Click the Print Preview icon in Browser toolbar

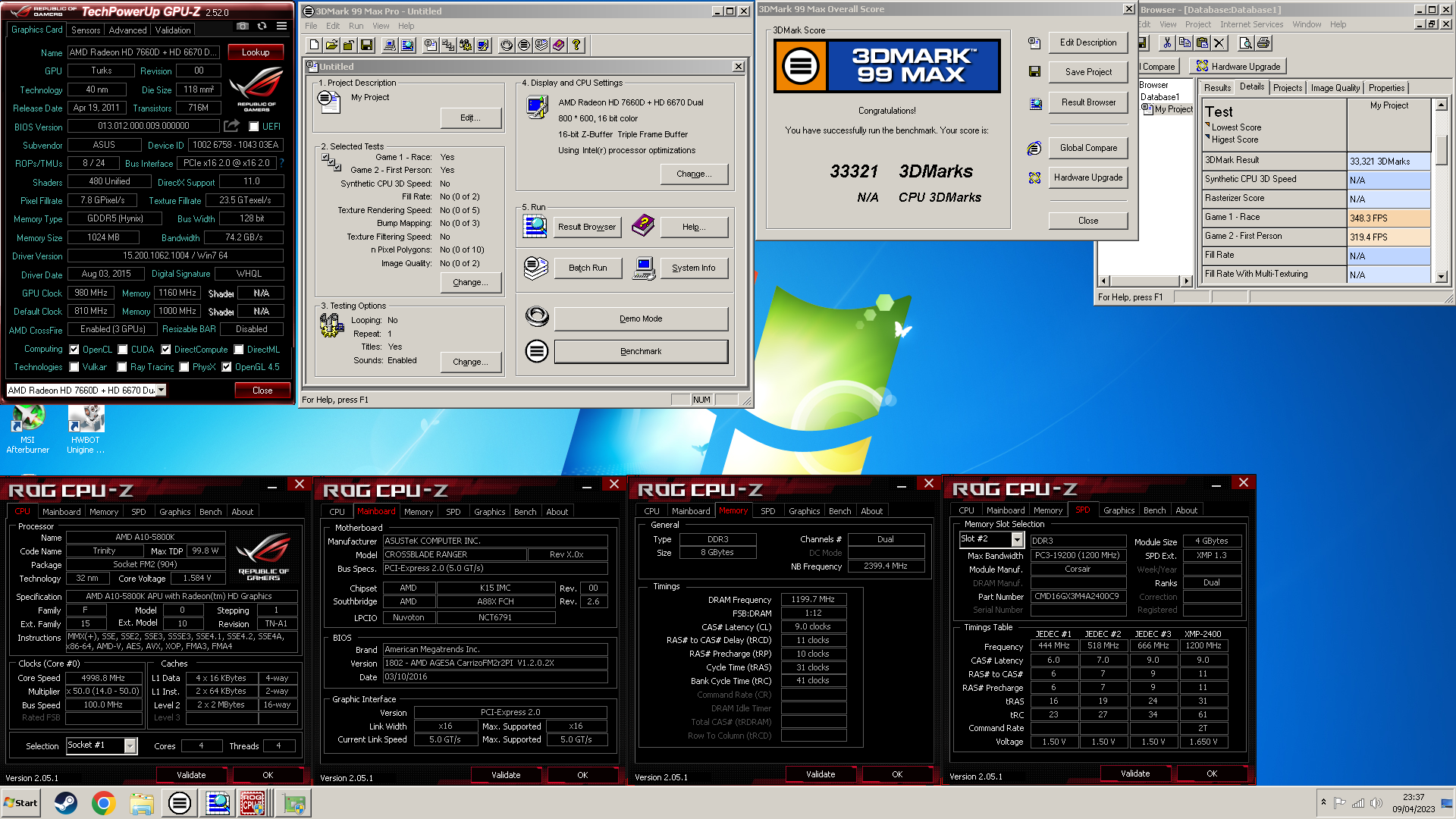[x=1245, y=43]
